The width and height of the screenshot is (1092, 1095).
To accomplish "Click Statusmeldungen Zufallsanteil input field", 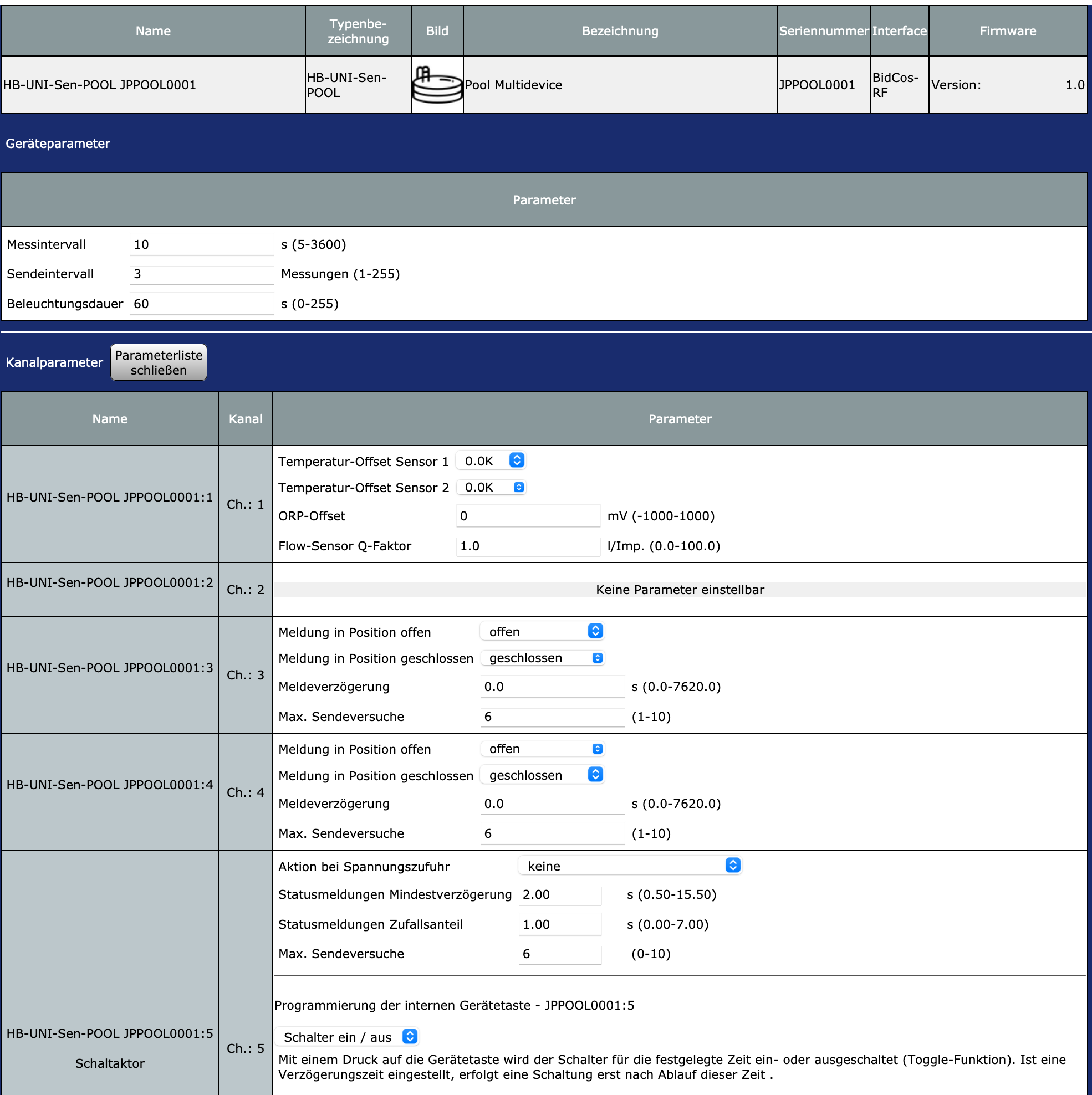I will [x=559, y=924].
